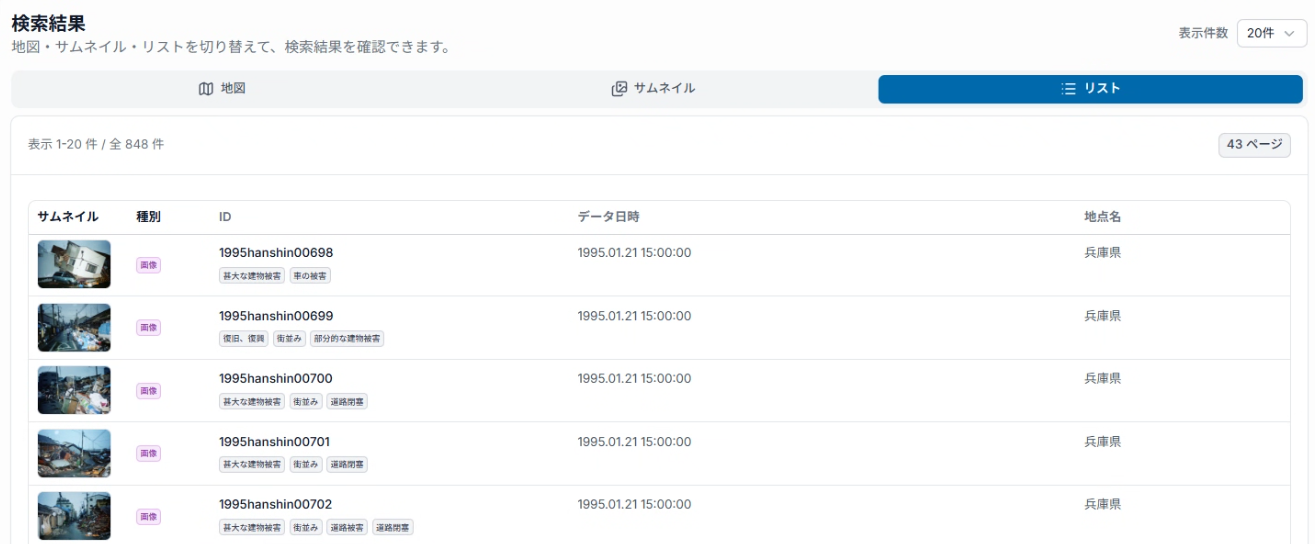Click the 表示 1-20 件 / 全 848 件 text

point(96,145)
